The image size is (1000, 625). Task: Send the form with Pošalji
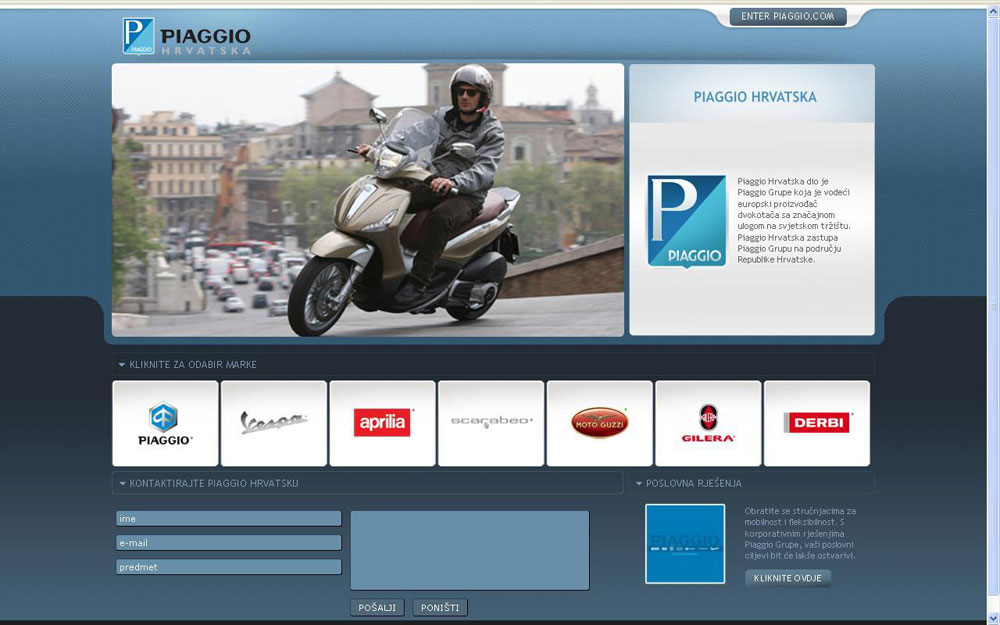(378, 608)
